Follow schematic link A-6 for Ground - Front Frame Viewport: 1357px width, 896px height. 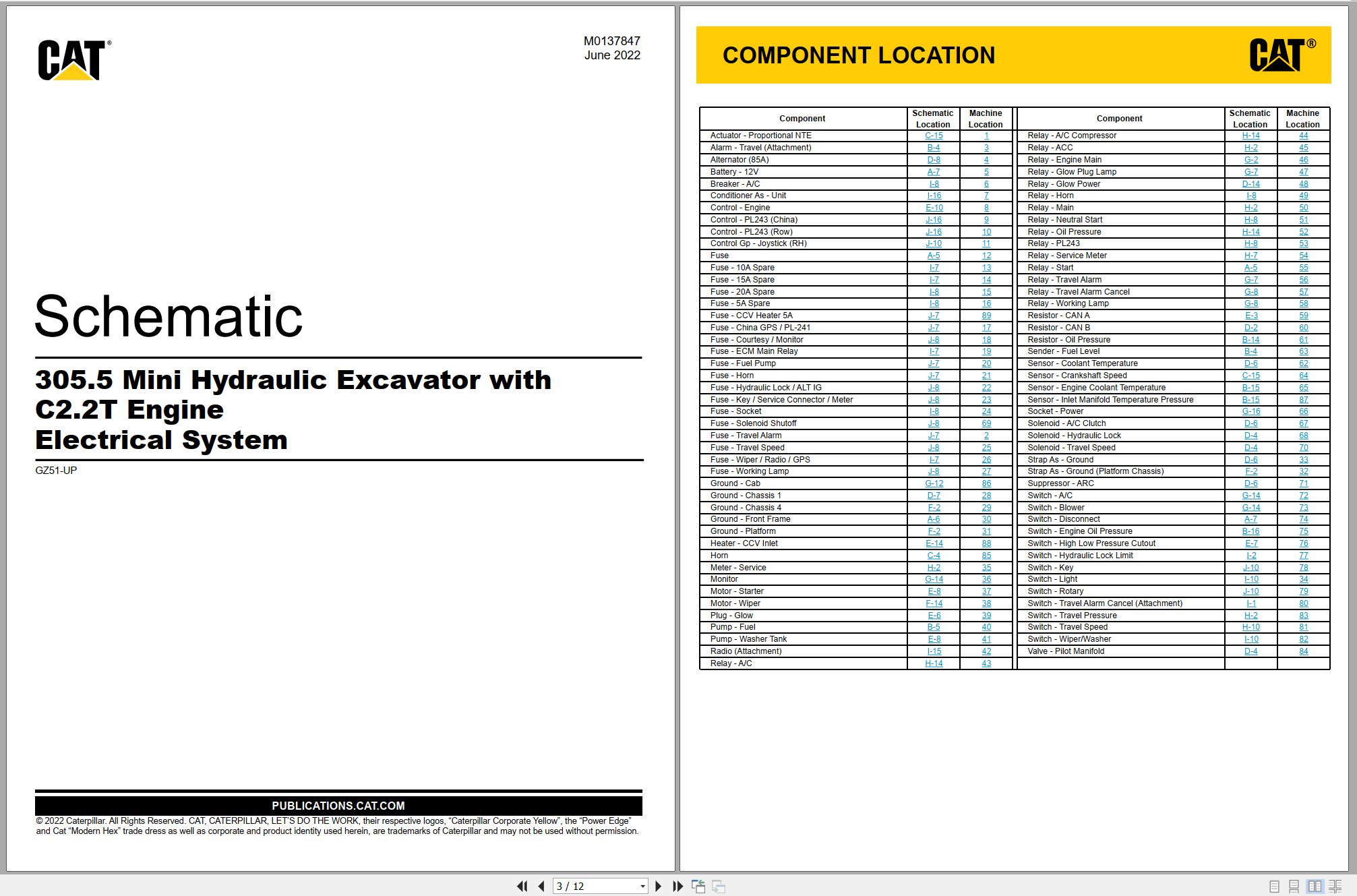[x=934, y=519]
